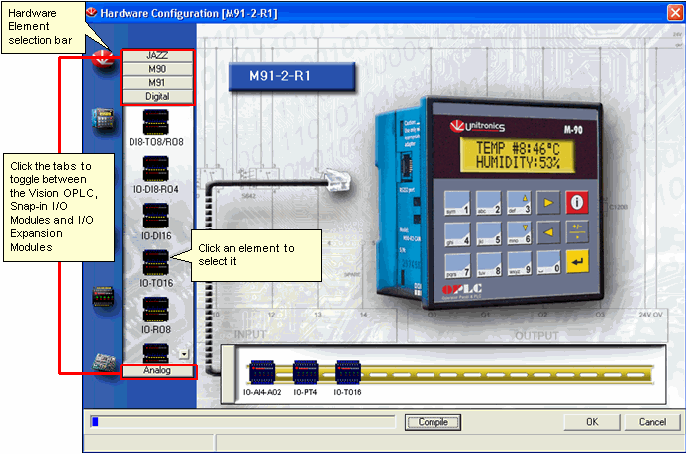This screenshot has height=454, width=687.
Task: Click the IO-PT4 module on DIN rail
Action: (x=305, y=372)
